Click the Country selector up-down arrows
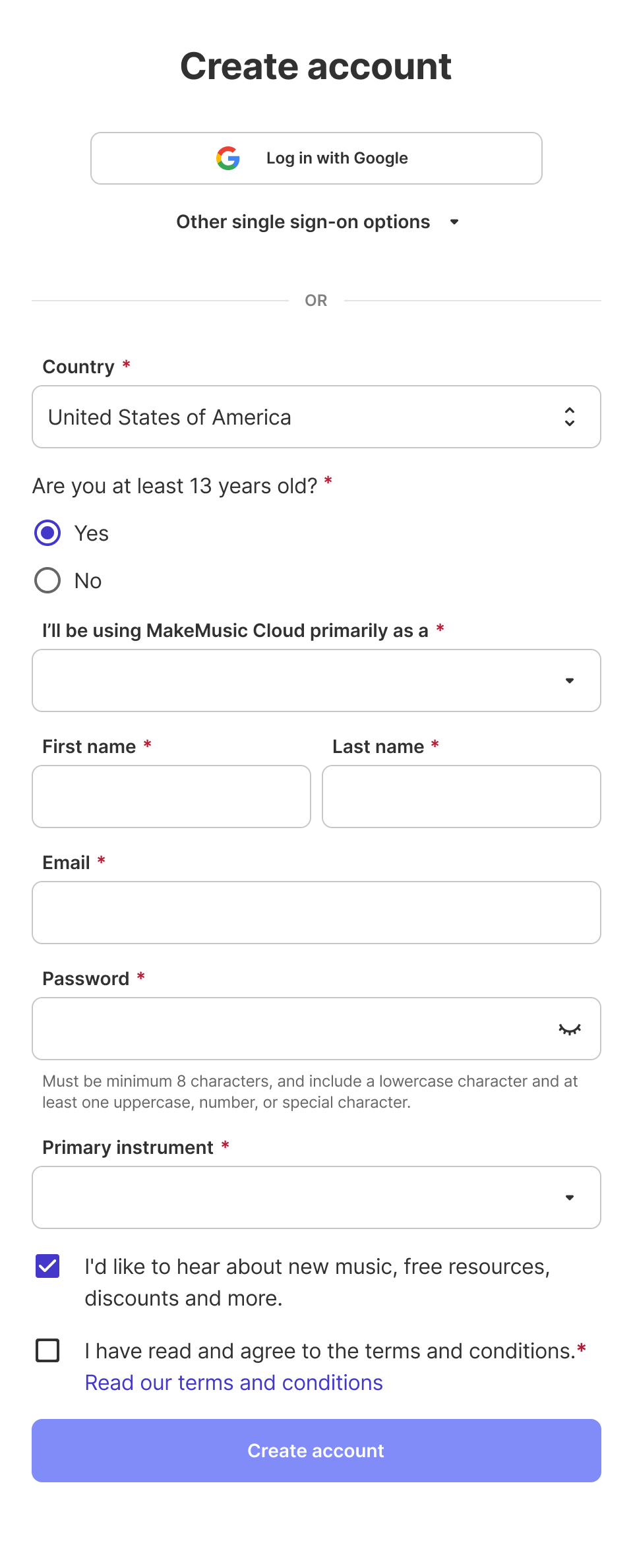This screenshot has width=633, height=1568. click(x=570, y=417)
